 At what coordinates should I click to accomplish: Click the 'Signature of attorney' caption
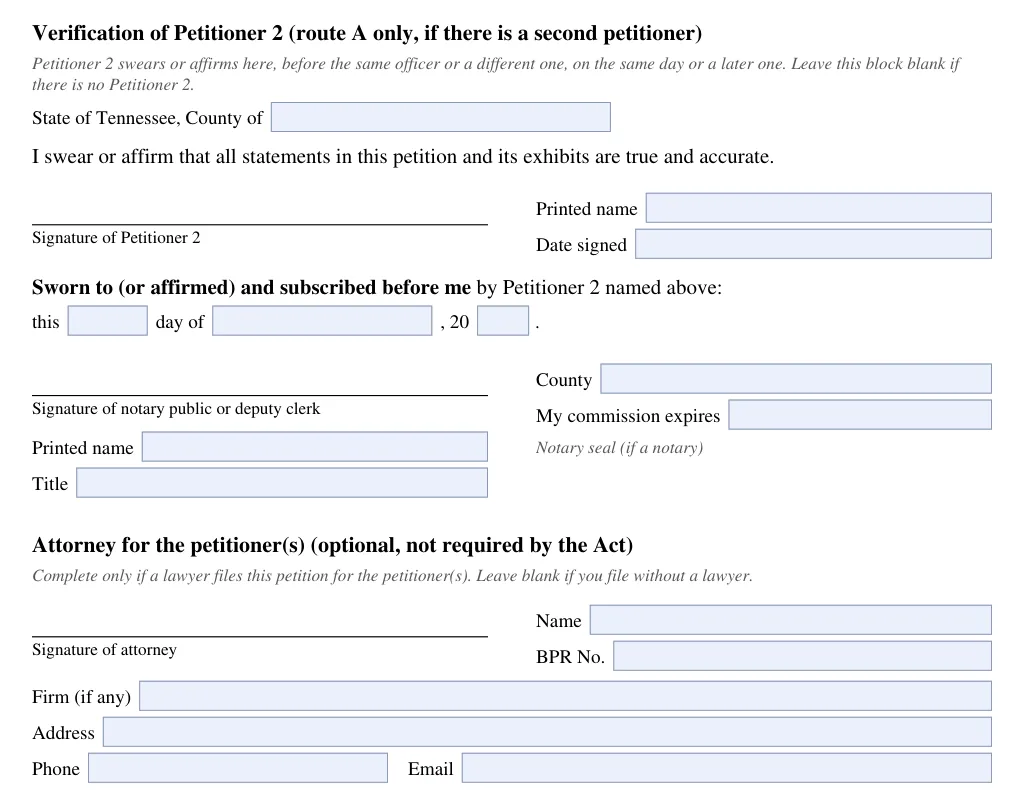[x=104, y=650]
